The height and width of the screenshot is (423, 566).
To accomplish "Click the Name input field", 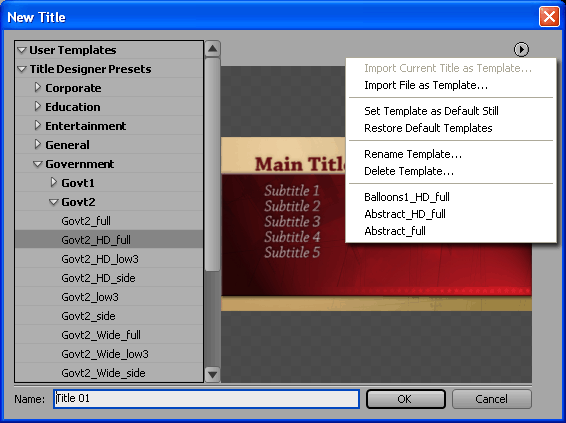I will (206, 399).
